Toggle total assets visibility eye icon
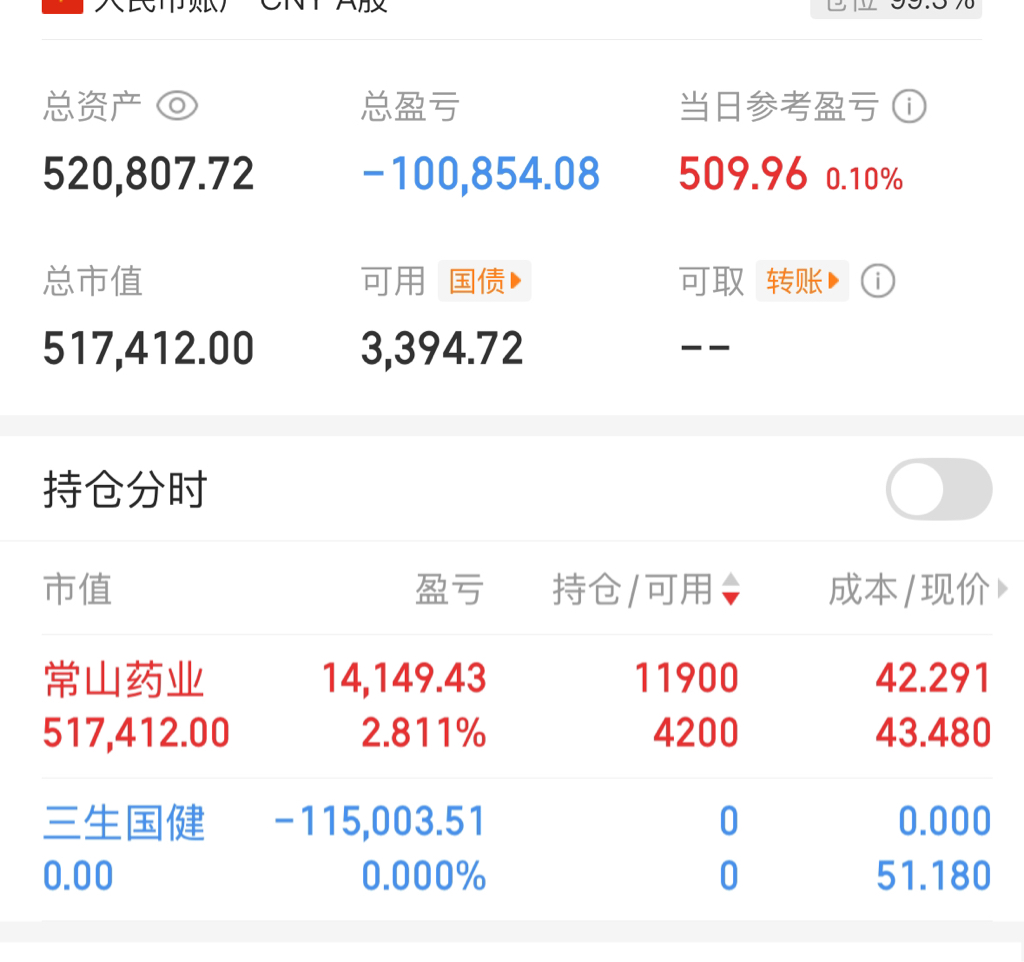The height and width of the screenshot is (962, 1024). click(177, 106)
